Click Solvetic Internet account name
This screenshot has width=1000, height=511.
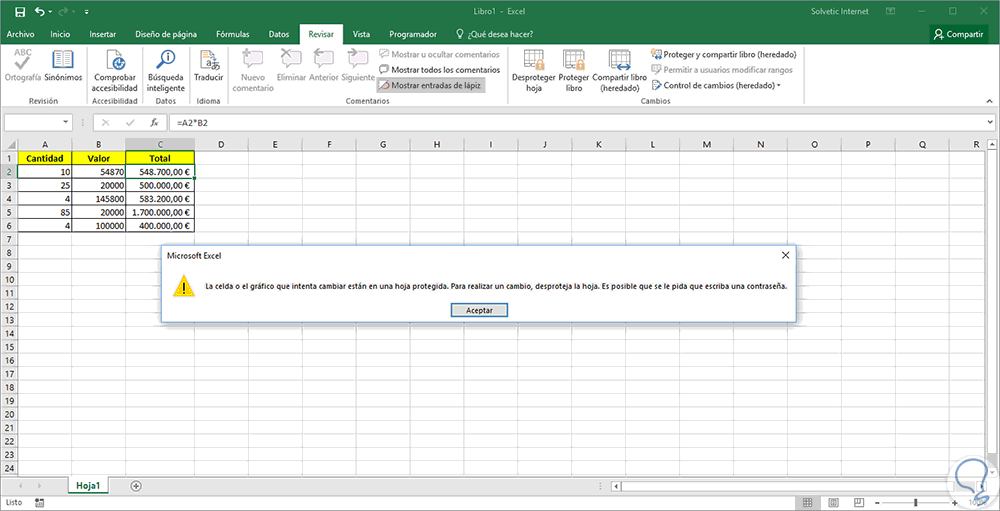[x=840, y=11]
